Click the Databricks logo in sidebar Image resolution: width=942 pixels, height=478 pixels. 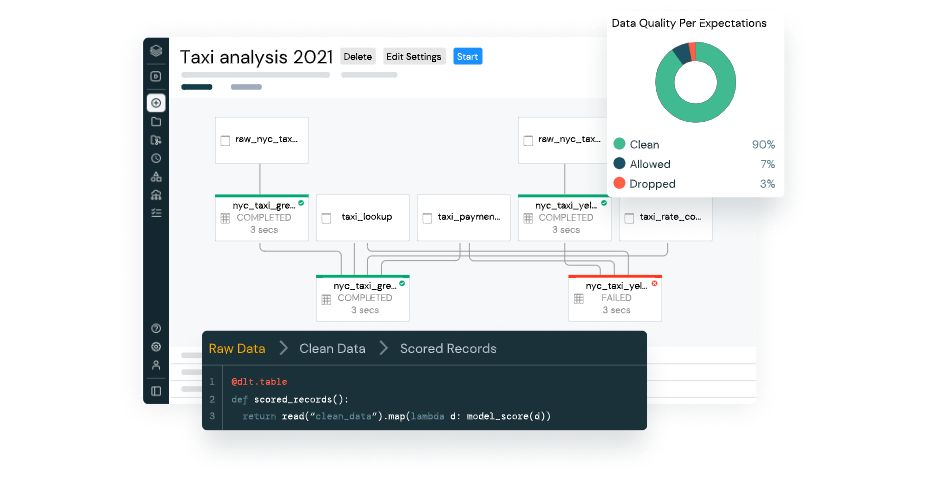pyautogui.click(x=156, y=52)
